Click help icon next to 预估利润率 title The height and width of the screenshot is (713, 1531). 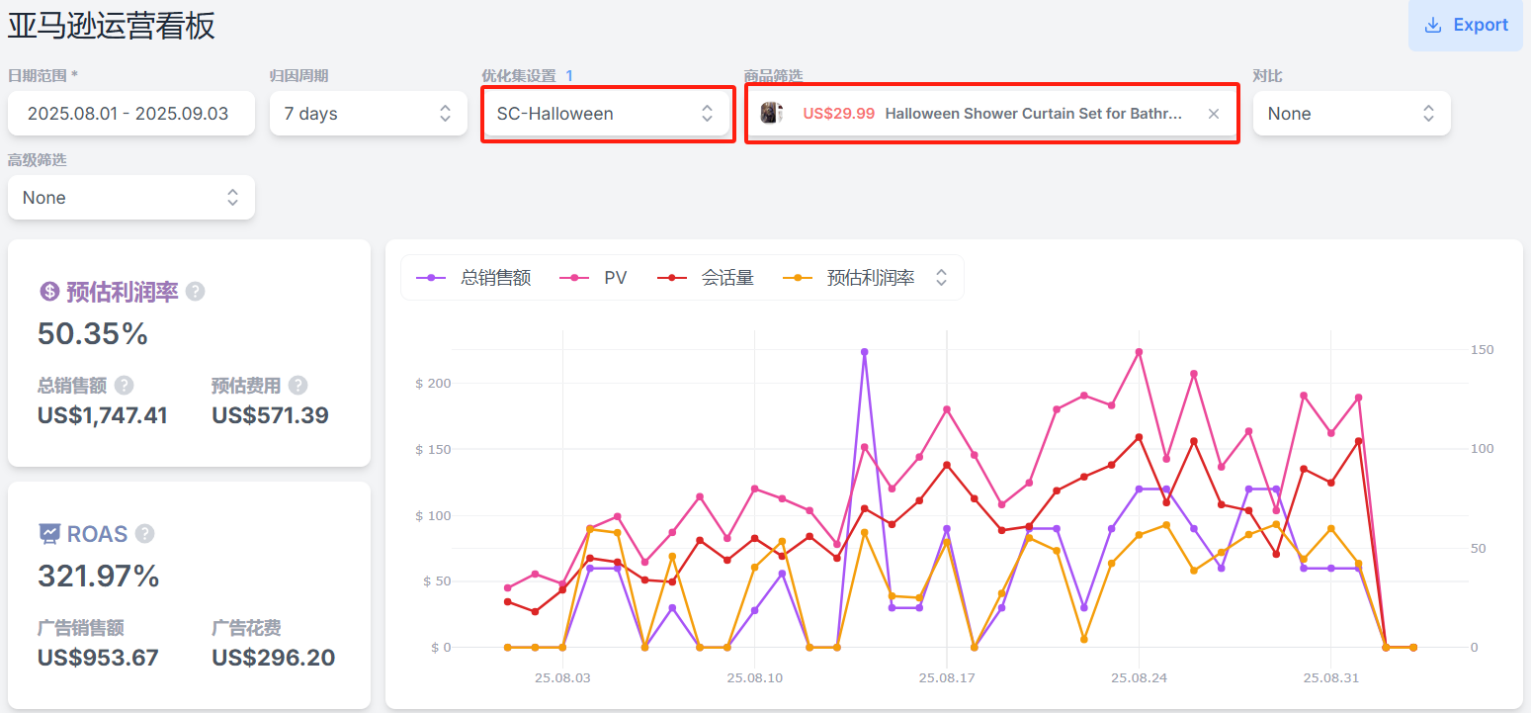196,292
